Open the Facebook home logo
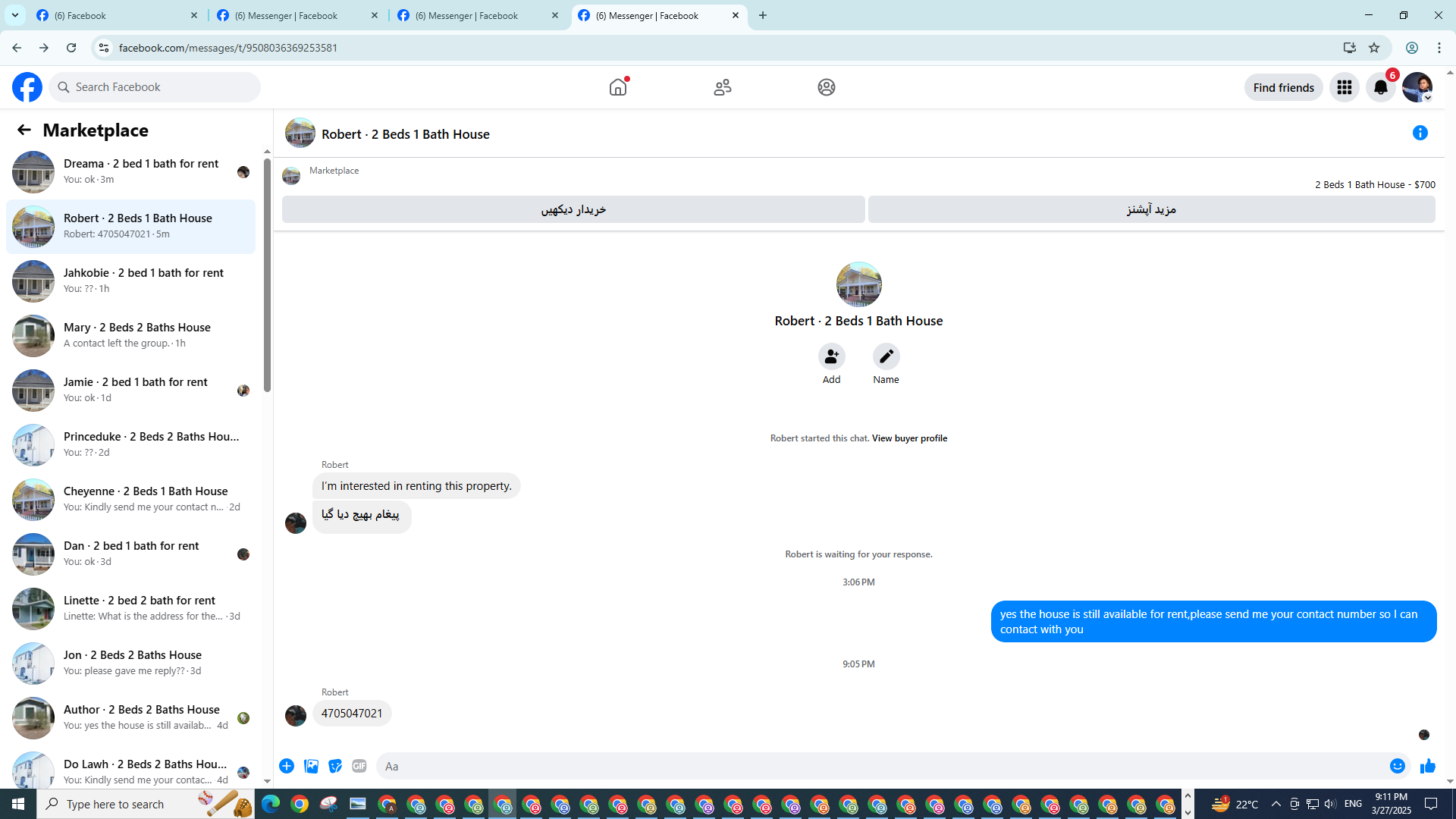1456x819 pixels. coord(27,87)
